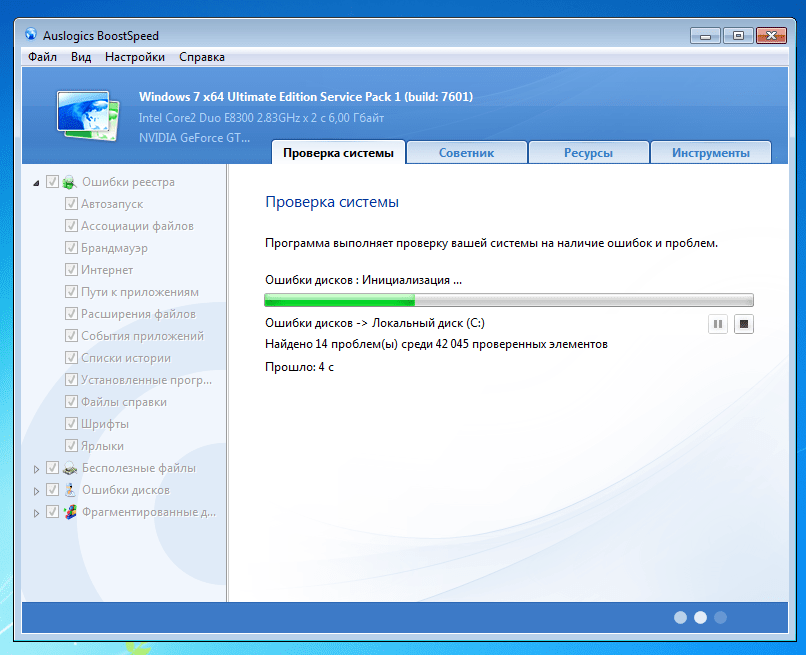Toggle the Пути к приложениям checkbox
This screenshot has width=806, height=655.
[x=71, y=292]
